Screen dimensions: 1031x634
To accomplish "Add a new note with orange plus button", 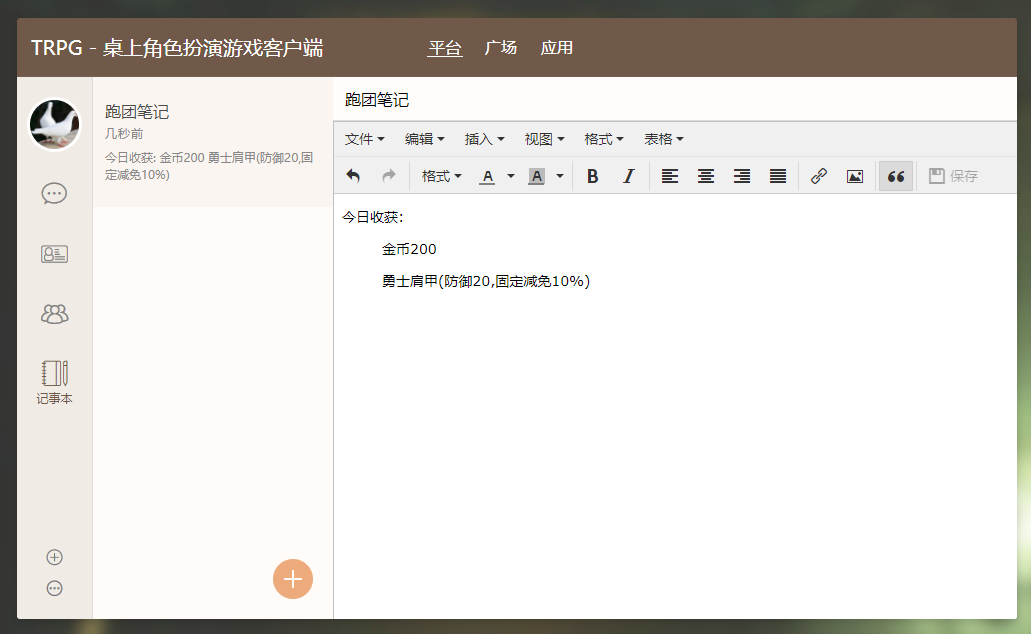I will (293, 579).
